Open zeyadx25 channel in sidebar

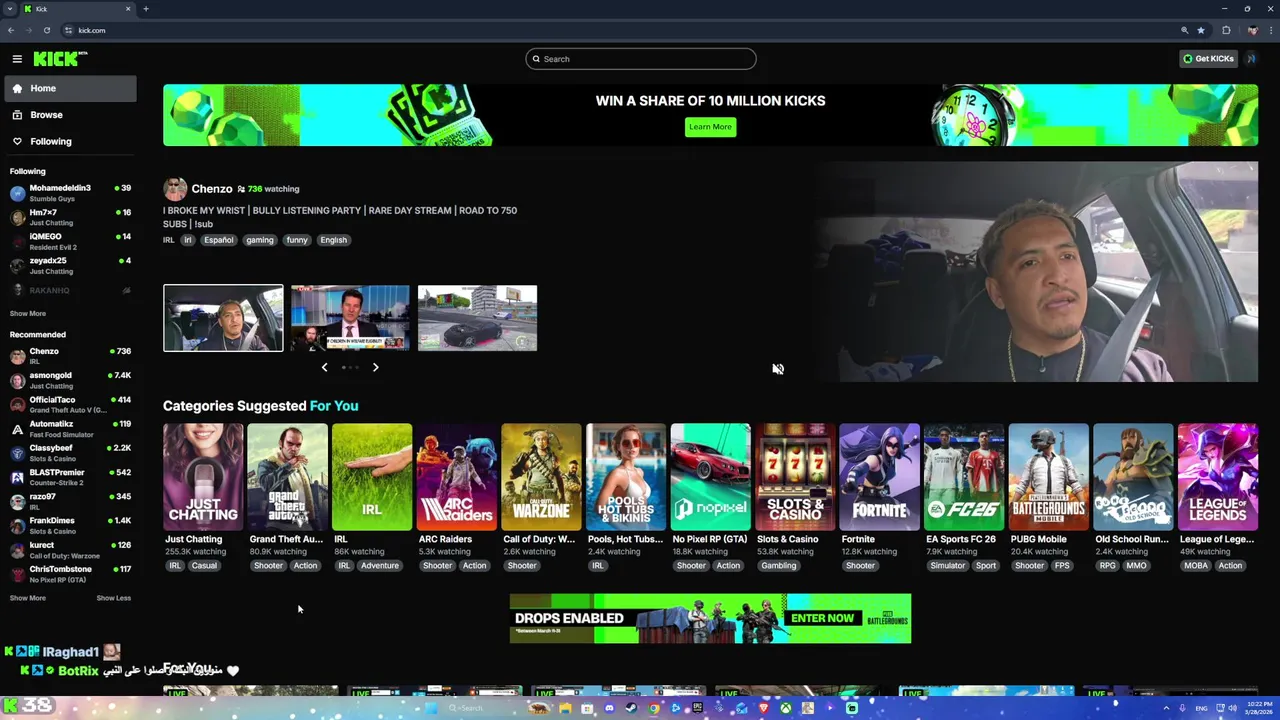(x=70, y=266)
